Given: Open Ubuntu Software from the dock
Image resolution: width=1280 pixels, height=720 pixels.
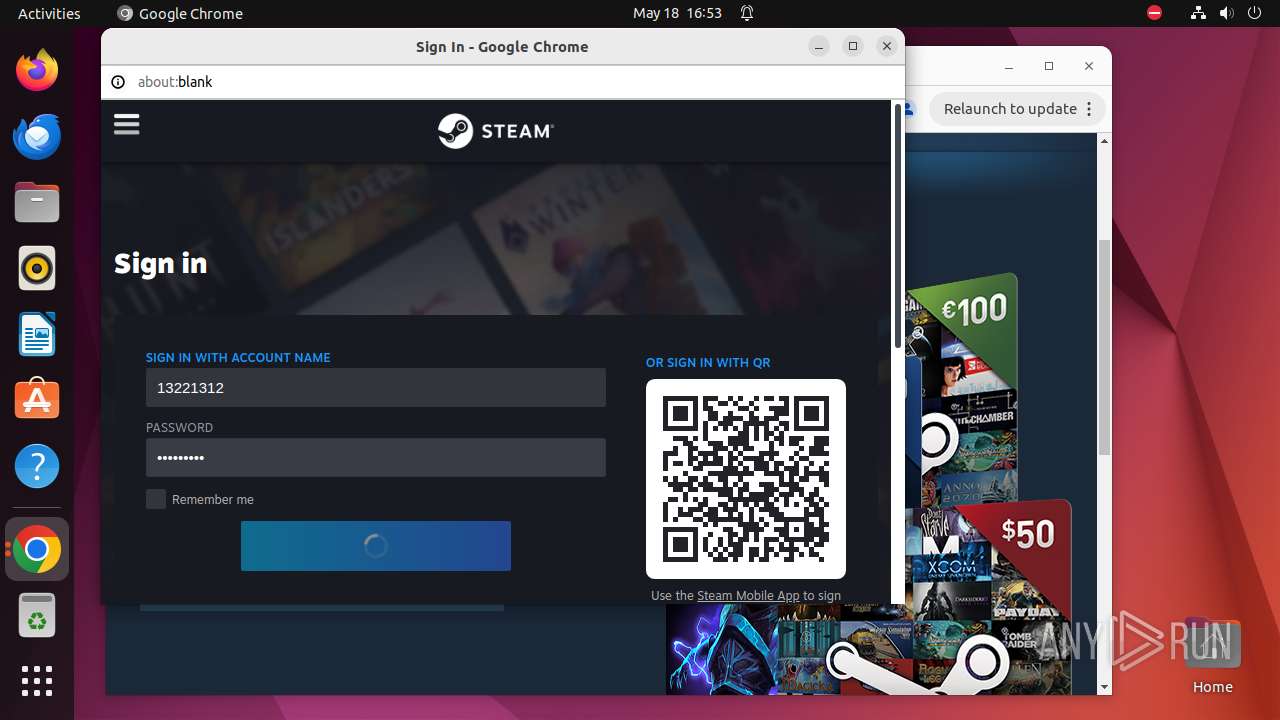Looking at the screenshot, I should pyautogui.click(x=37, y=400).
